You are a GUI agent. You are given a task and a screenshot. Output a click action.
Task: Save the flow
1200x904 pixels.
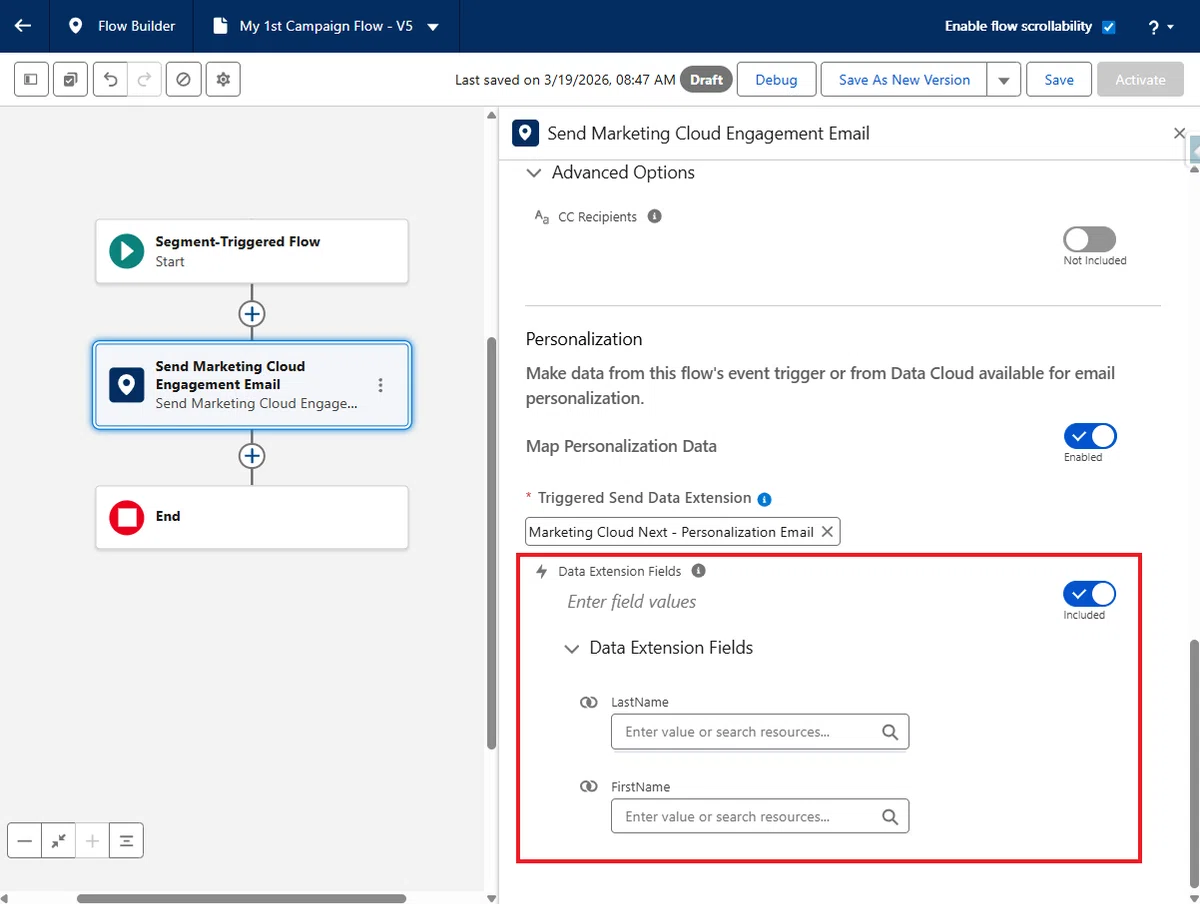[1059, 80]
